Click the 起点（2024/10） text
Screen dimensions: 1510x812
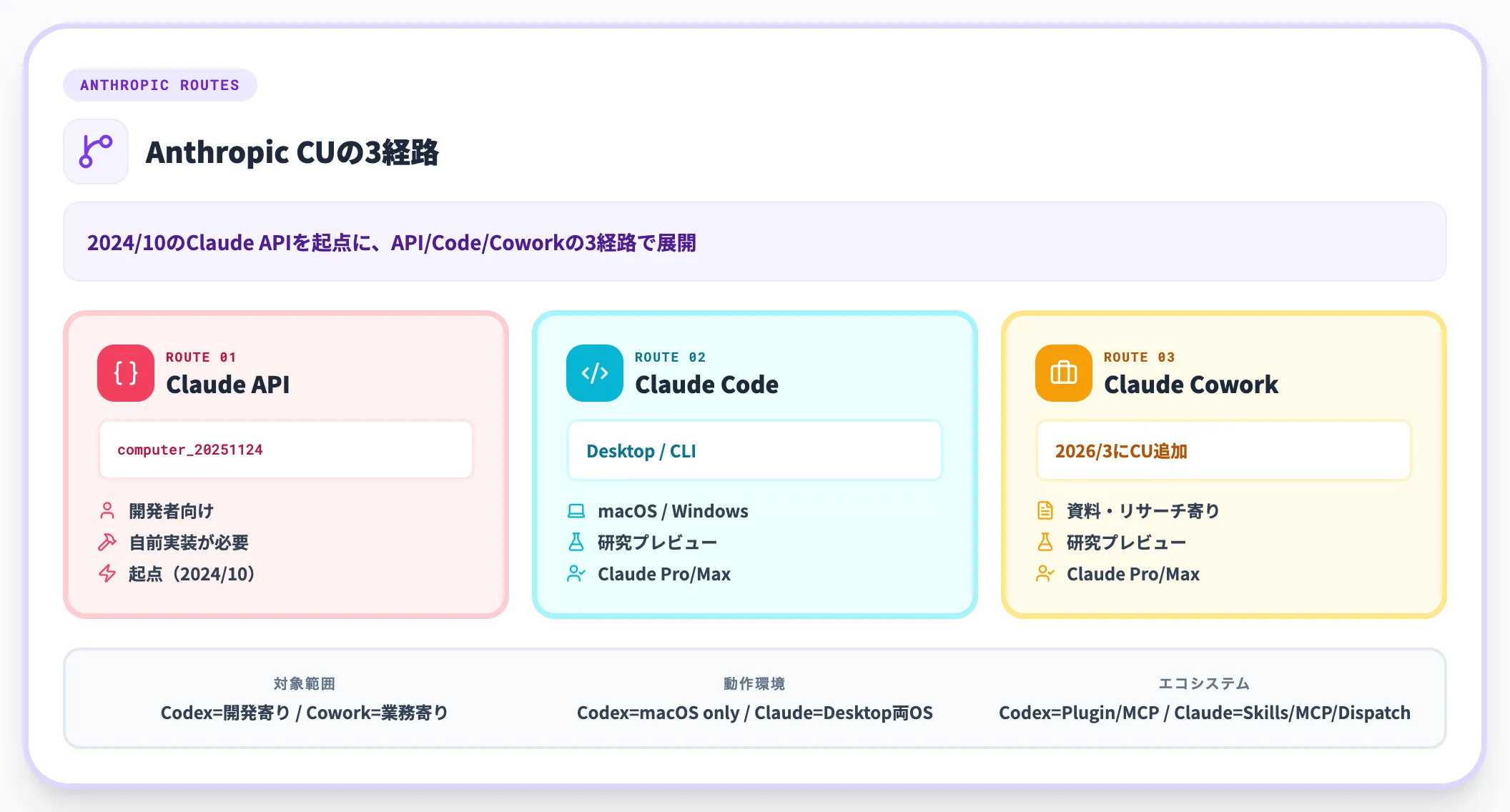tap(192, 574)
